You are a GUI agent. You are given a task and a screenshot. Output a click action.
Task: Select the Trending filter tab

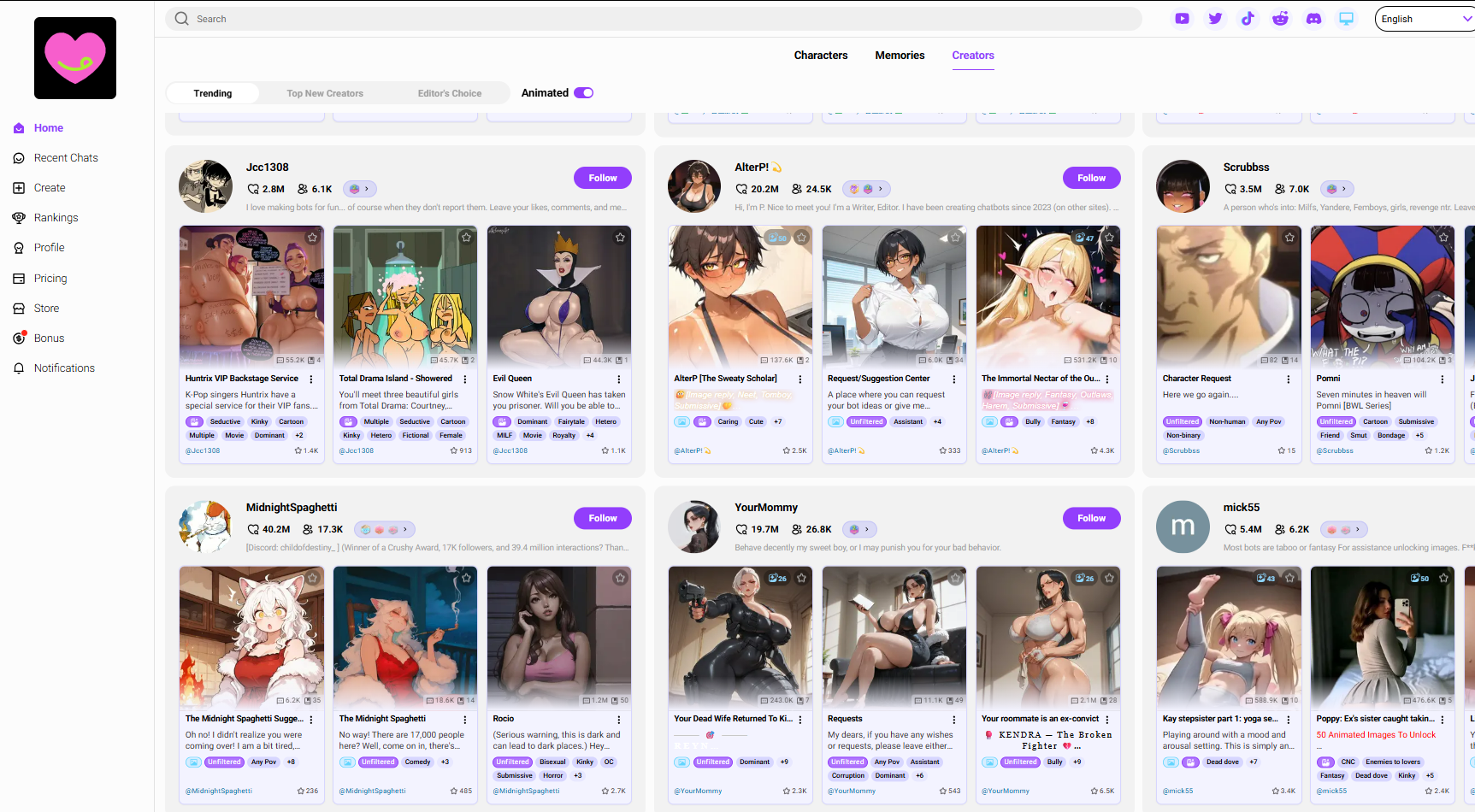[213, 93]
